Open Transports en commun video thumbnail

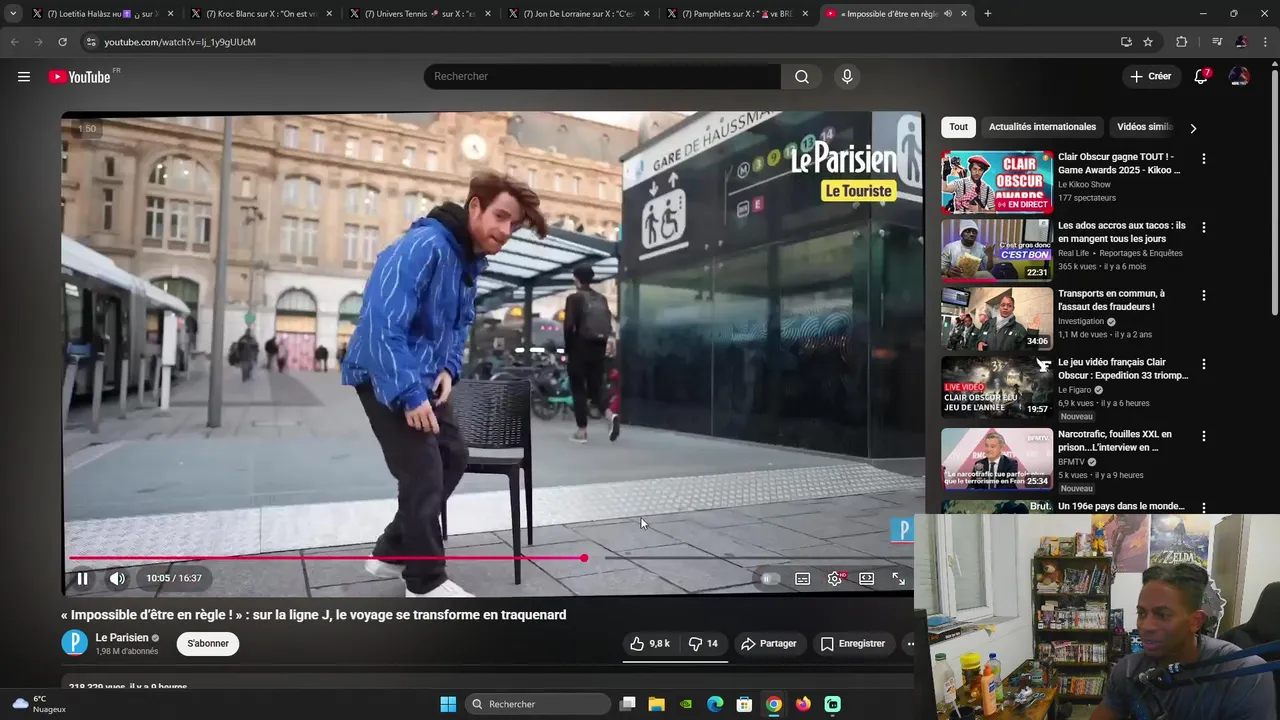click(x=997, y=319)
